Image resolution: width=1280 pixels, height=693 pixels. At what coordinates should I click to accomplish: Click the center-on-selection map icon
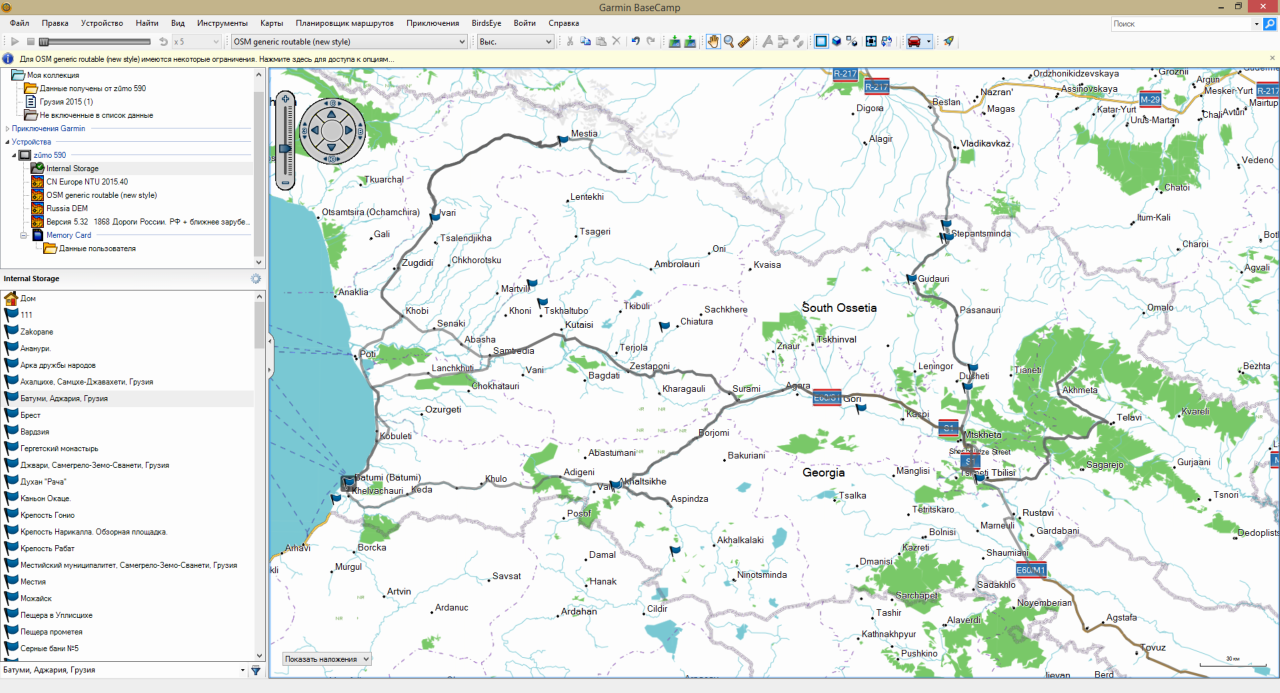871,41
